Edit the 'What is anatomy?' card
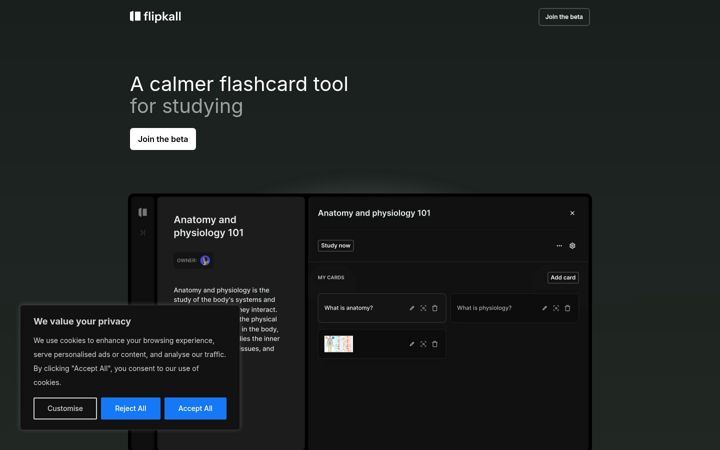This screenshot has width=720, height=450. pos(412,308)
